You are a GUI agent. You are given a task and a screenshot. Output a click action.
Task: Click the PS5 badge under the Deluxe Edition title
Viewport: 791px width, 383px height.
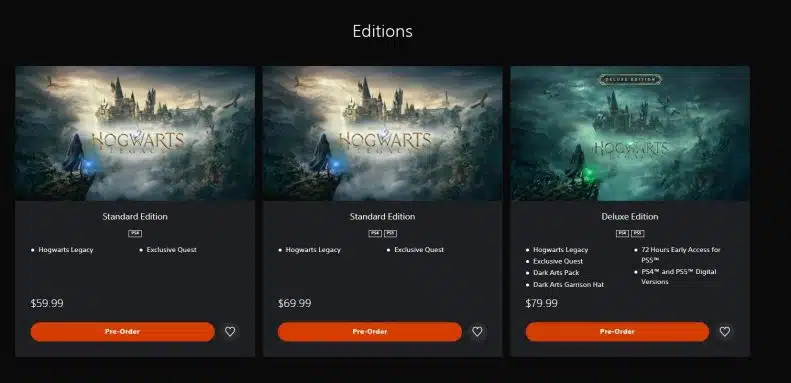click(638, 233)
